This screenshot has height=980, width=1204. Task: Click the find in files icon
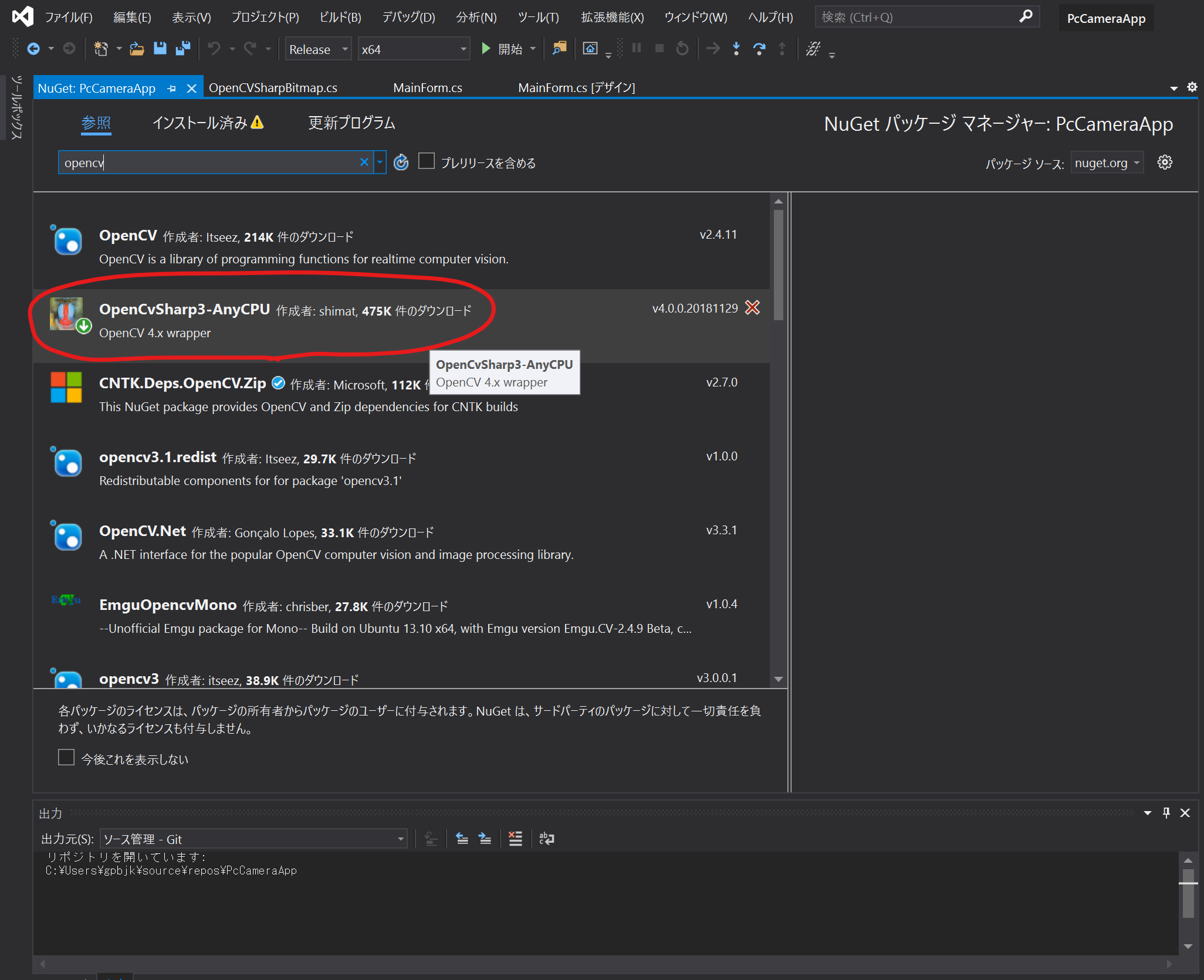point(559,49)
